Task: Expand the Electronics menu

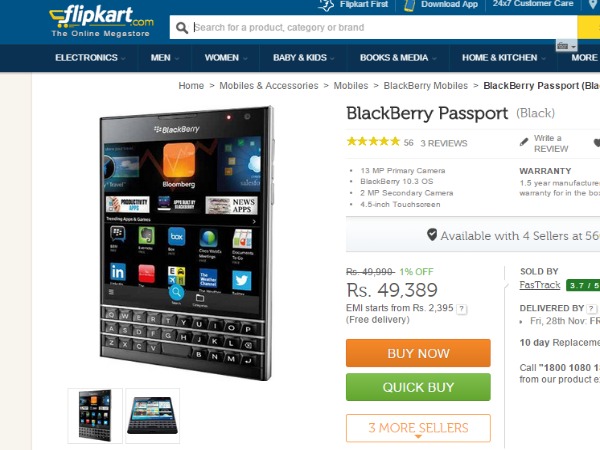Action: click(90, 58)
